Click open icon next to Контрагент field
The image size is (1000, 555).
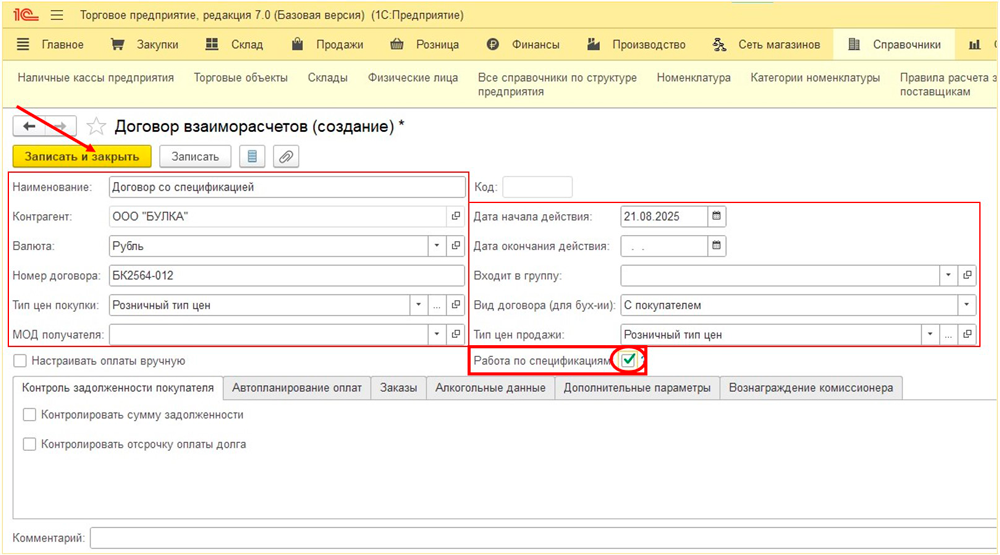tap(456, 216)
